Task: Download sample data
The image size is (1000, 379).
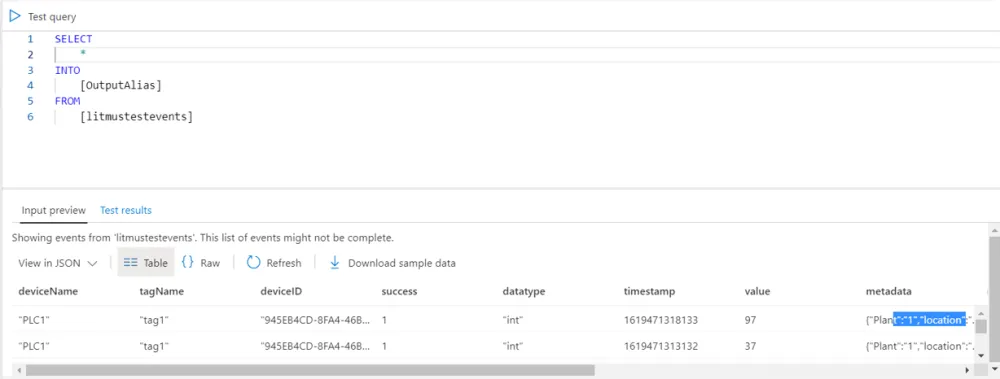Action: 392,263
